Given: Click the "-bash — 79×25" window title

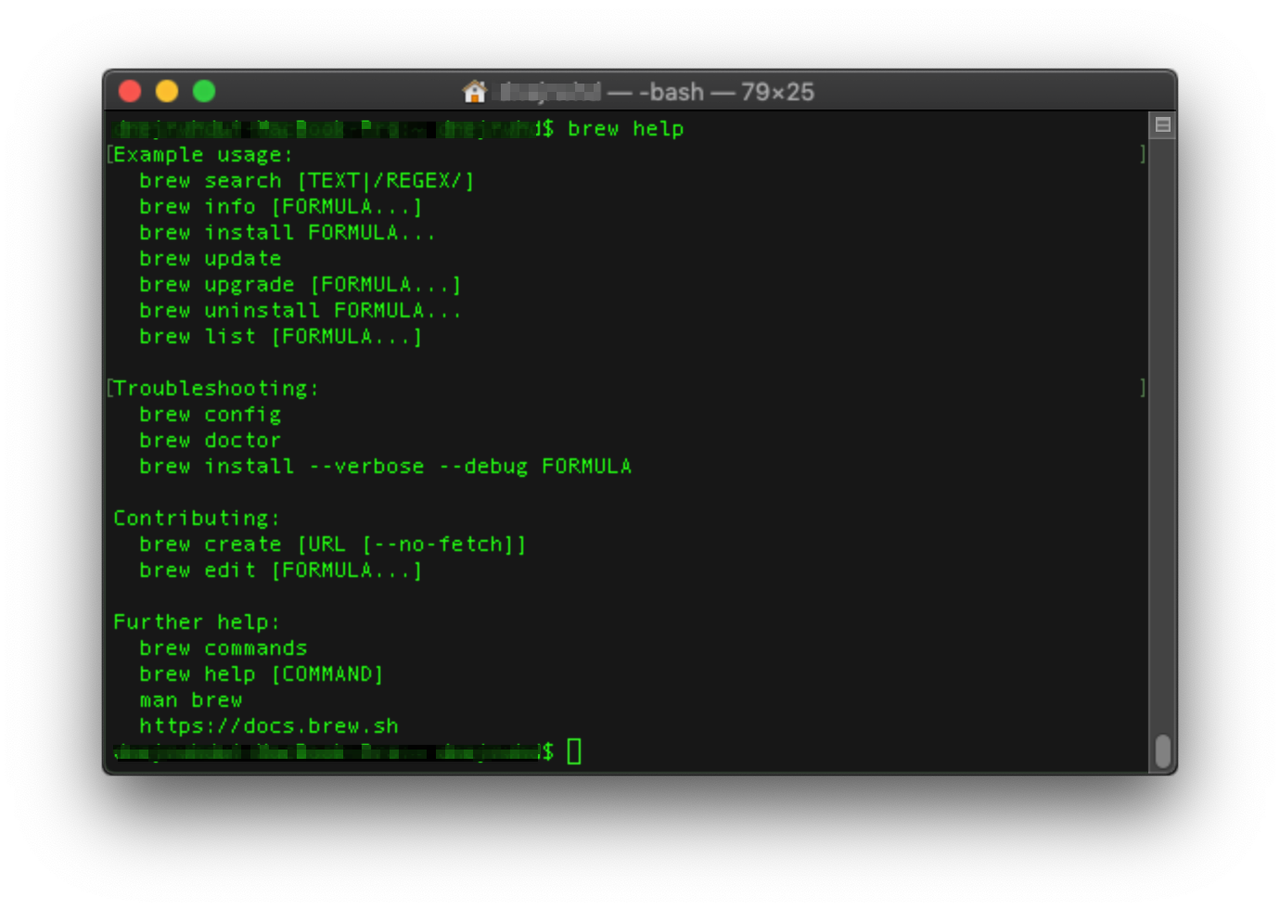Looking at the screenshot, I should pos(726,92).
